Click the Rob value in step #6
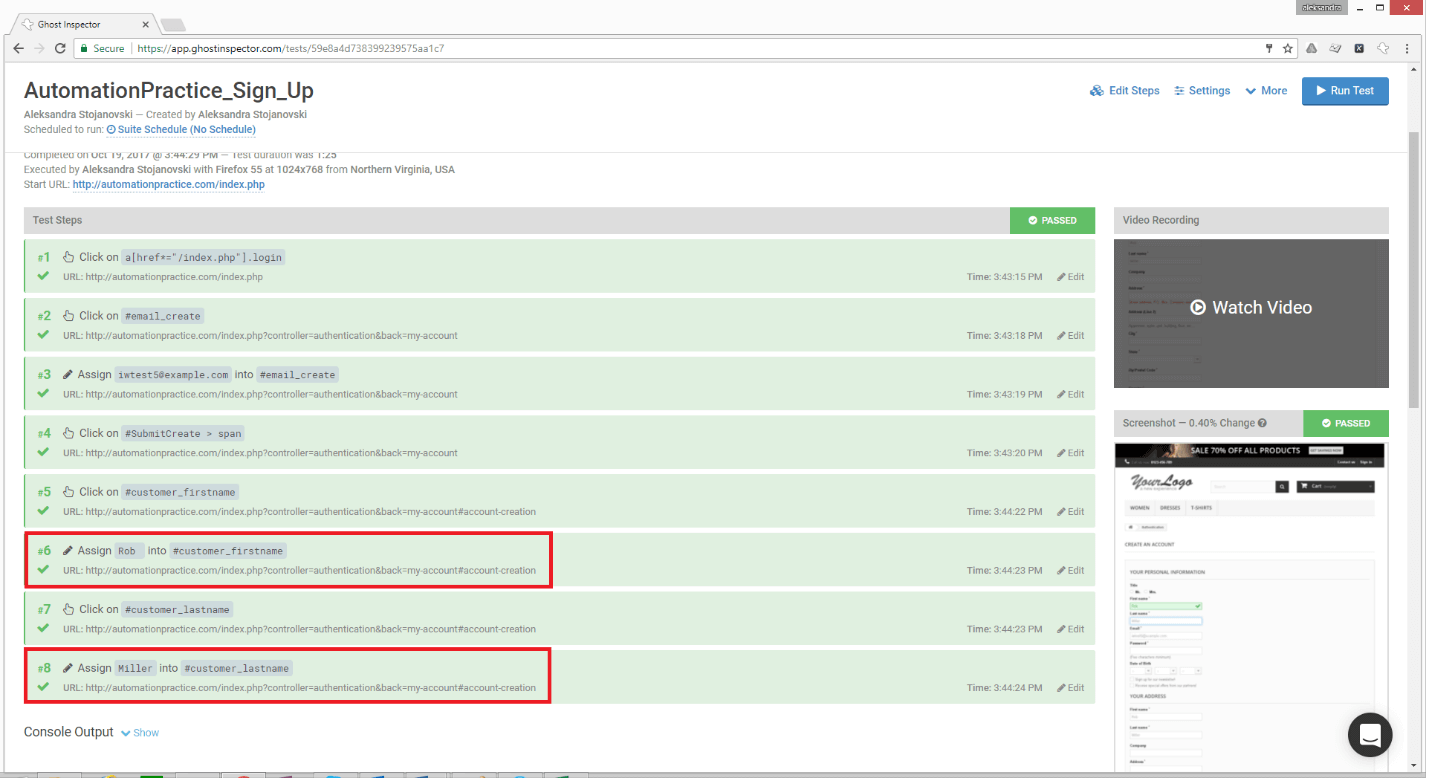 [129, 551]
